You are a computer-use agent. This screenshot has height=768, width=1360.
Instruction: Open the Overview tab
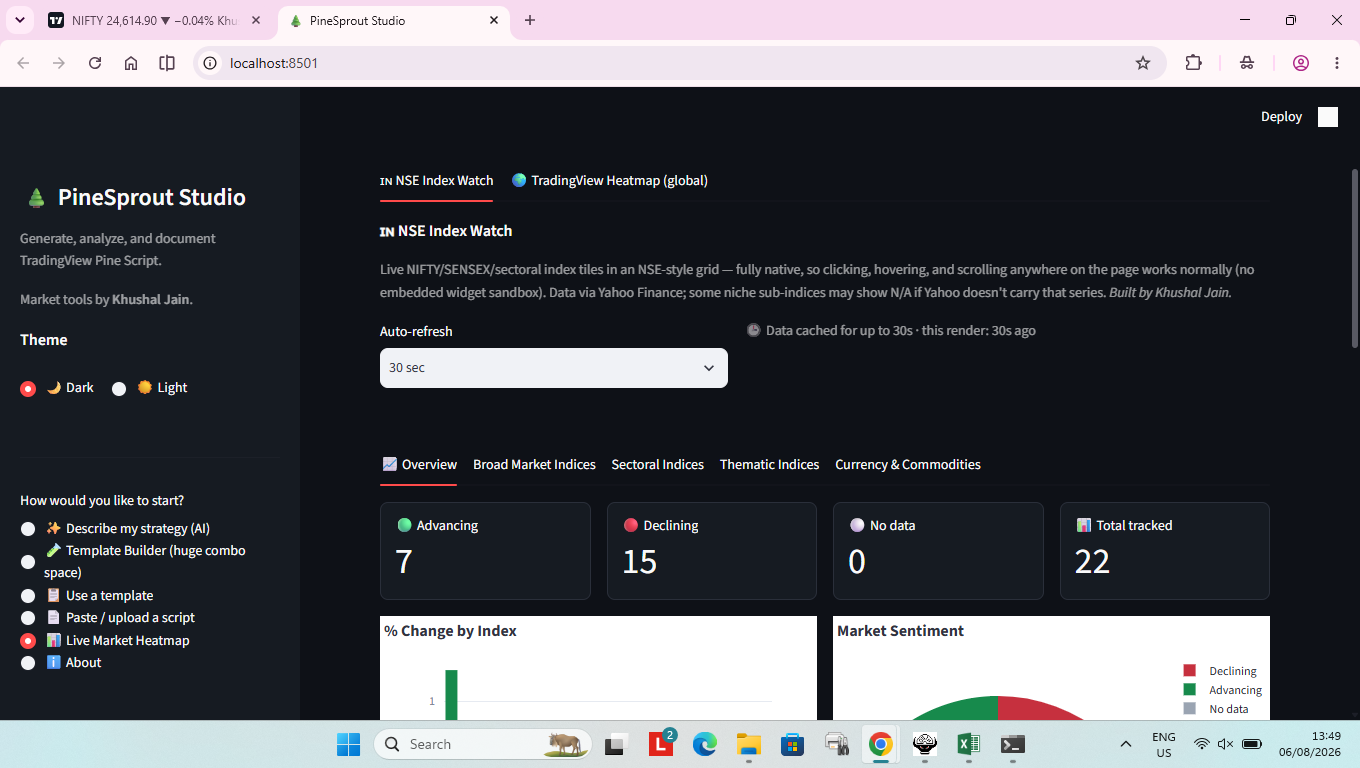click(419, 465)
